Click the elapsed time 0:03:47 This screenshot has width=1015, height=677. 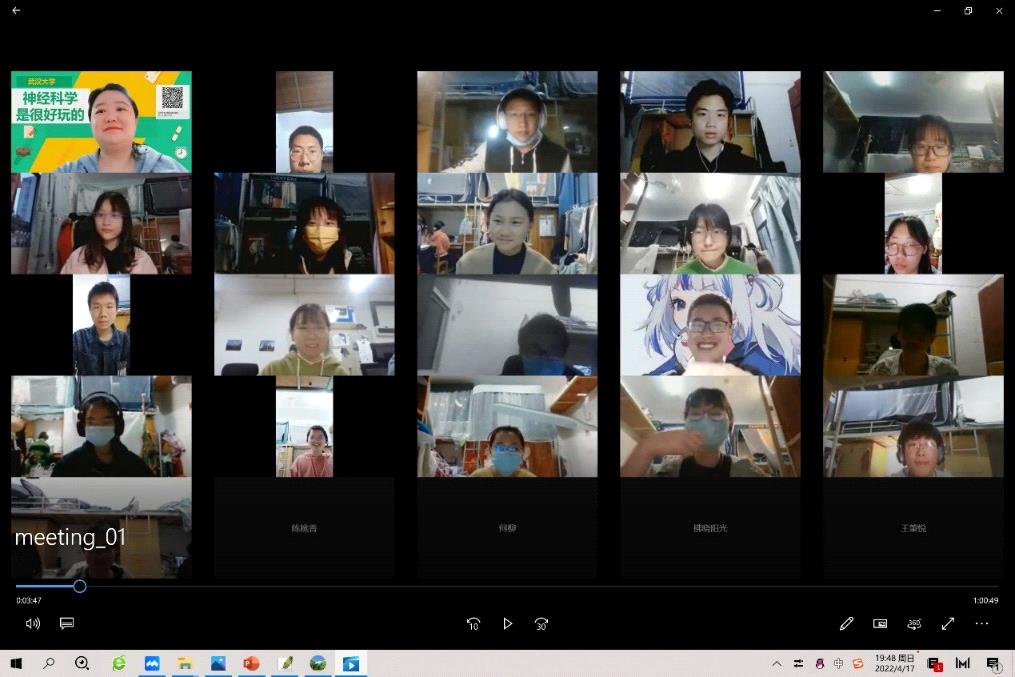[29, 601]
